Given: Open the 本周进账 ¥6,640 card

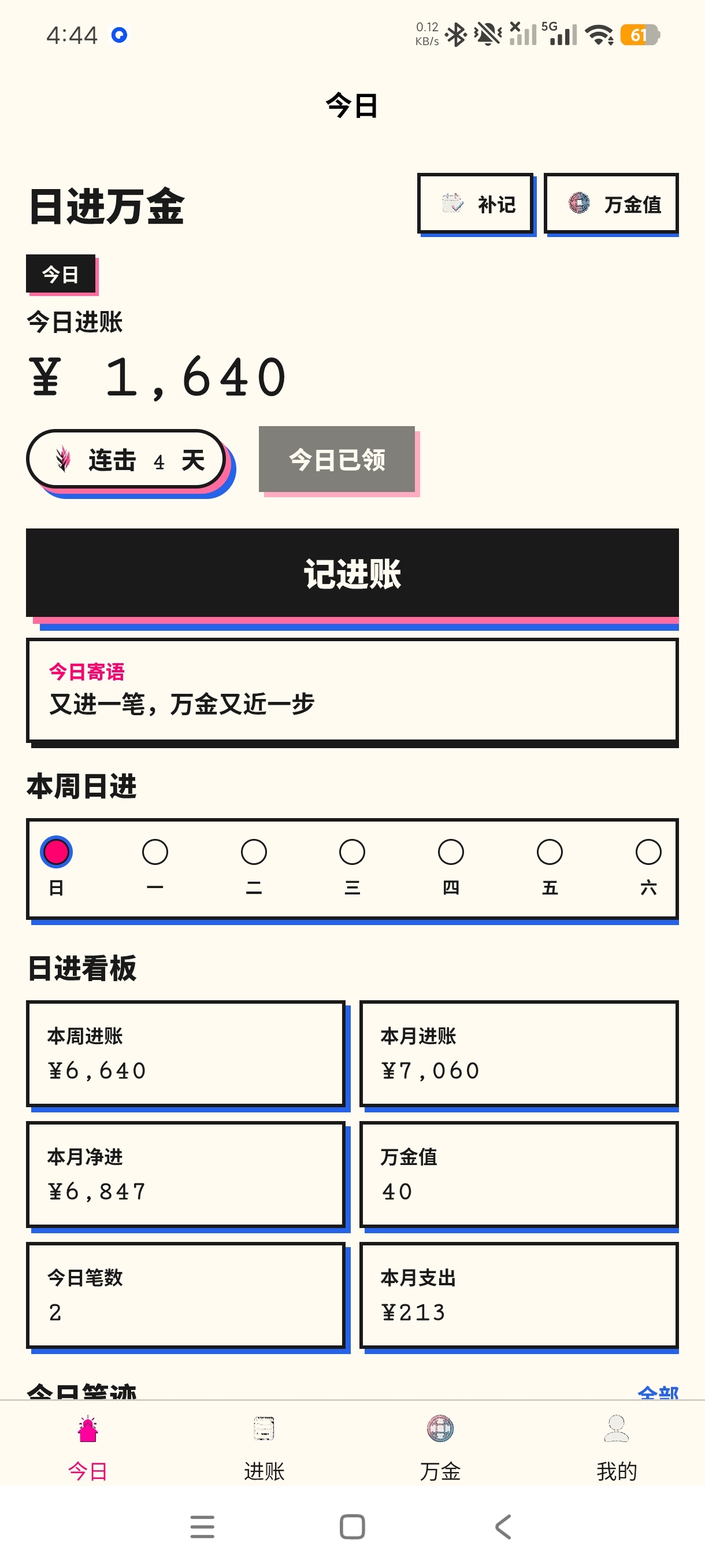Looking at the screenshot, I should pyautogui.click(x=185, y=1053).
